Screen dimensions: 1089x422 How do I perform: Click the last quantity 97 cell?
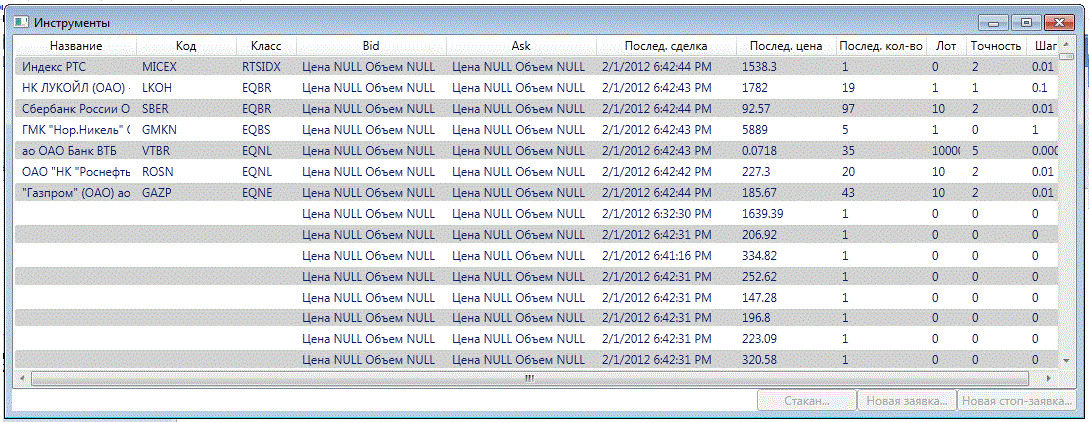pyautogui.click(x=847, y=109)
